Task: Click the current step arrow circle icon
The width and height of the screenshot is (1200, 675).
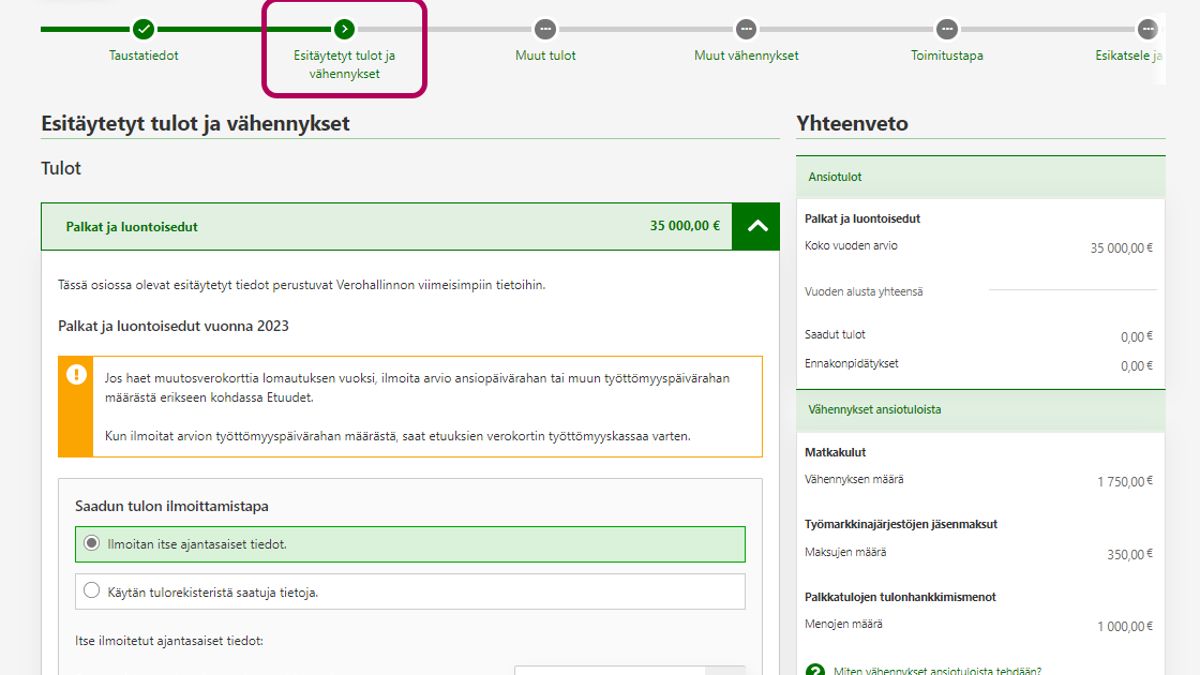Action: (344, 29)
